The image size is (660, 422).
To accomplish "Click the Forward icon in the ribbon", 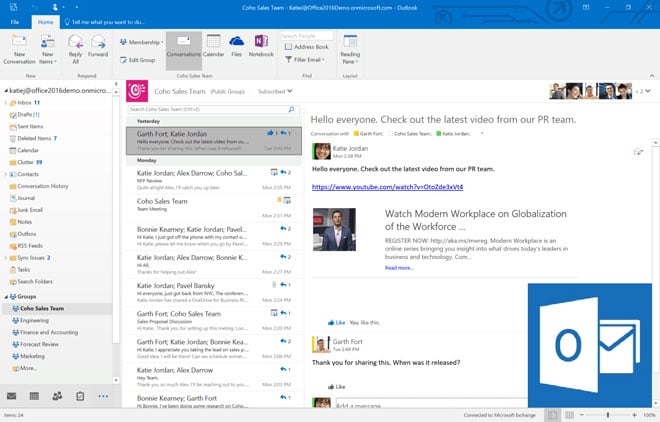I will point(98,41).
